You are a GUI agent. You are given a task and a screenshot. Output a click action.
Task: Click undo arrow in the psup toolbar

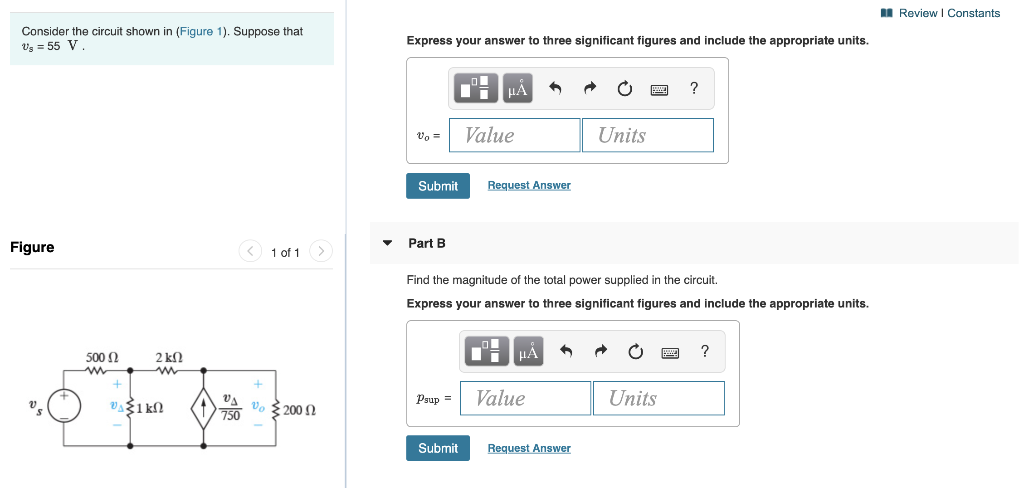566,351
